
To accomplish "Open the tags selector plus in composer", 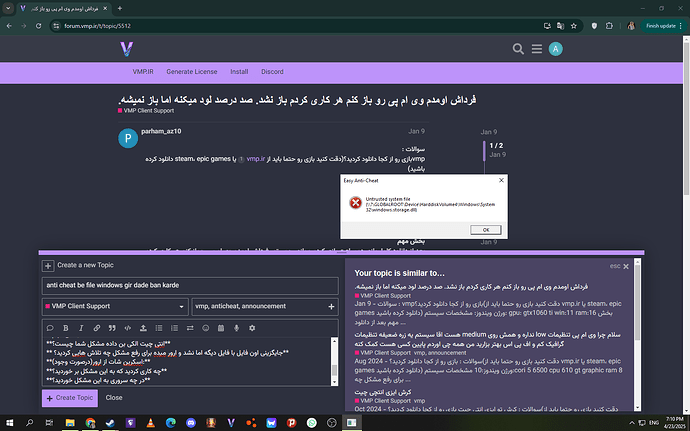I will point(331,306).
